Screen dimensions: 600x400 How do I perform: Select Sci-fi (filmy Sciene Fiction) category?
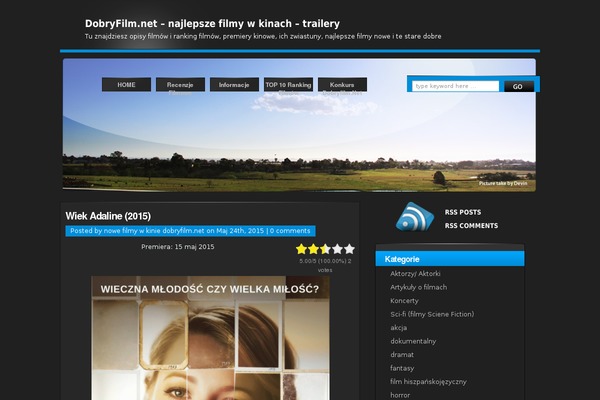point(432,314)
